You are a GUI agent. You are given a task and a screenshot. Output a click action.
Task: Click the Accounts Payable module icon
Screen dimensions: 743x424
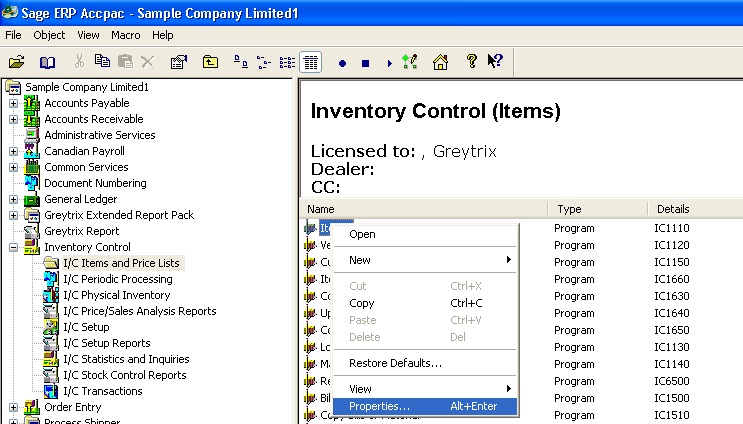[x=32, y=103]
